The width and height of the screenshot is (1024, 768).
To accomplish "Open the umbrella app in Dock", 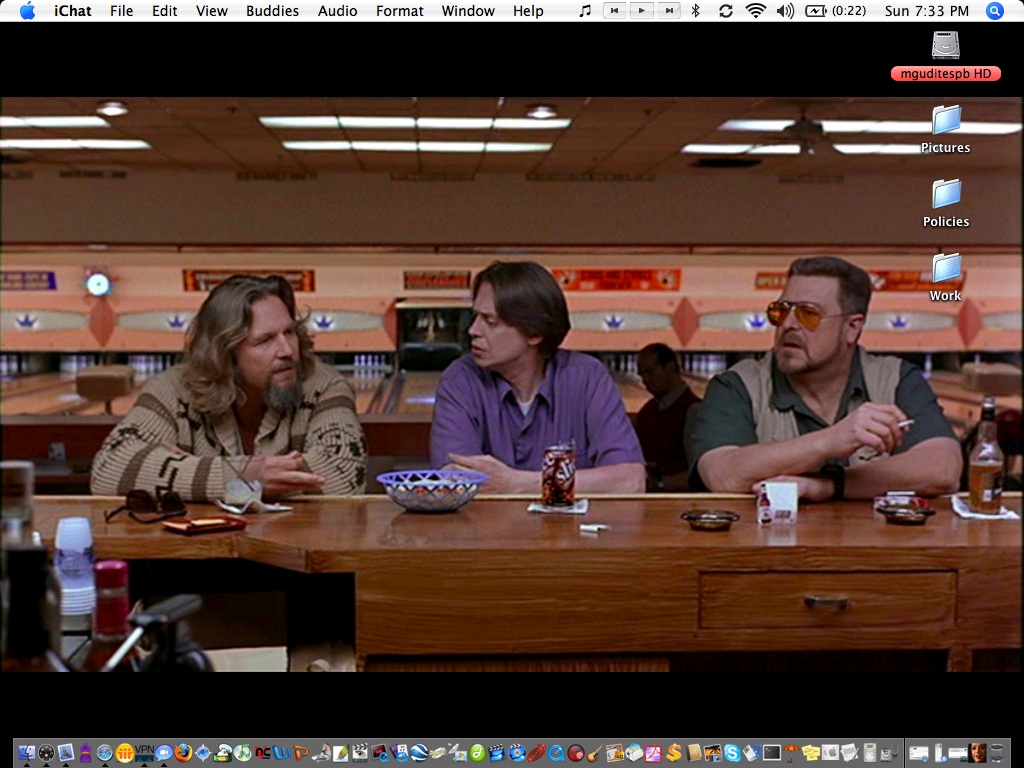I will click(x=791, y=752).
